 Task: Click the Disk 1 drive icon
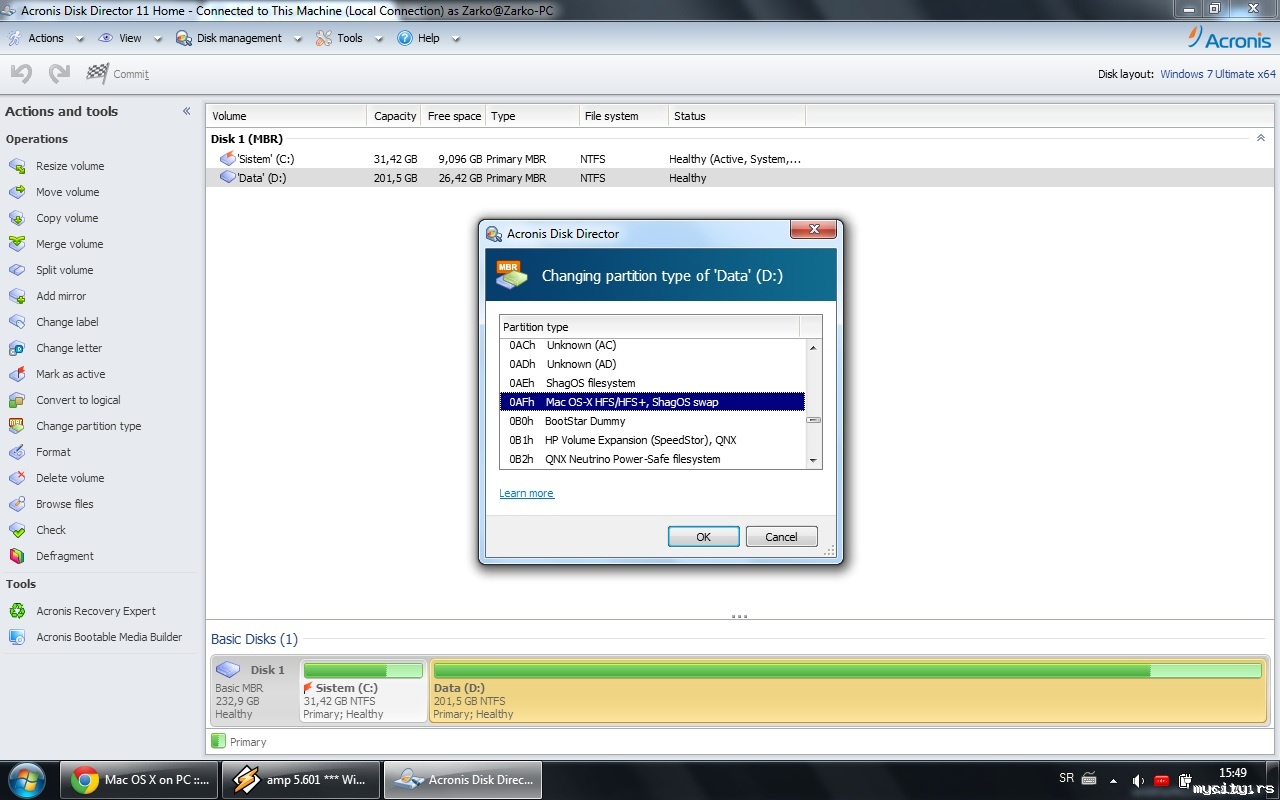tap(228, 669)
